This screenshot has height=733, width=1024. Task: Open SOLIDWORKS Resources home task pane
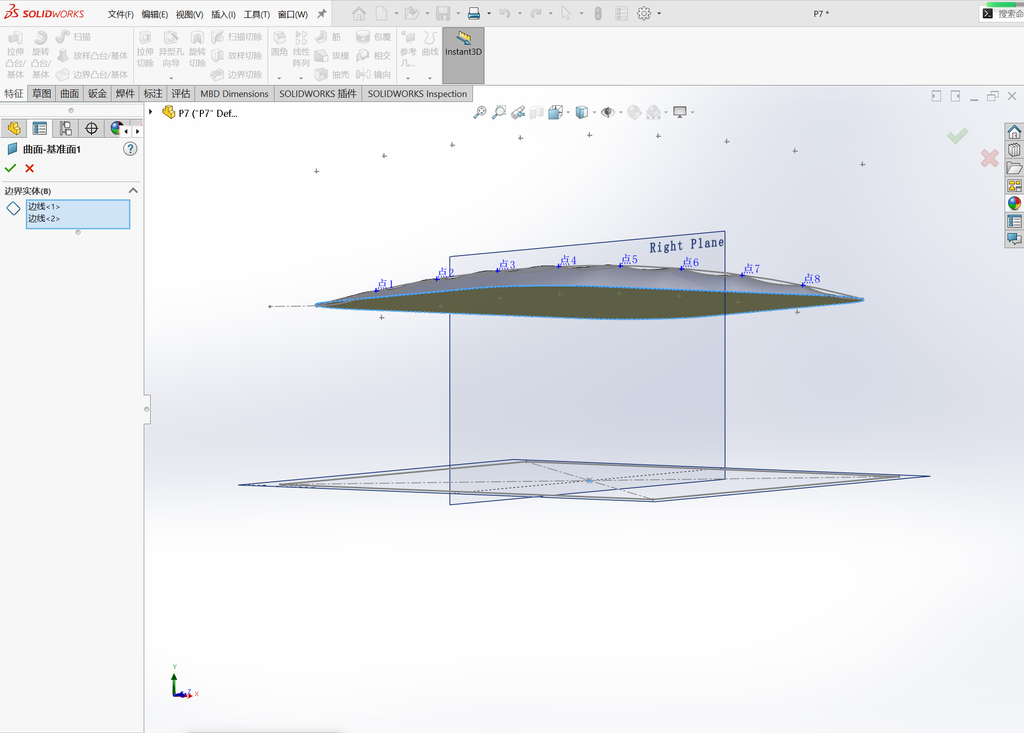(1014, 132)
